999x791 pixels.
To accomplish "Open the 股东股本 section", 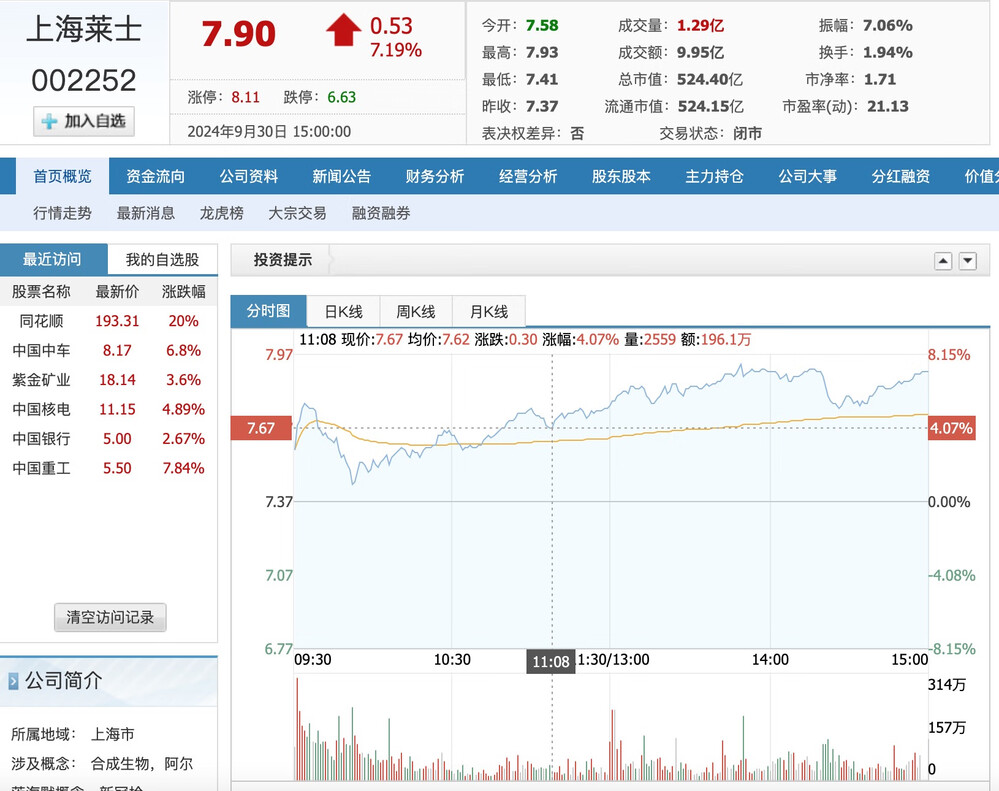I will click(x=621, y=174).
